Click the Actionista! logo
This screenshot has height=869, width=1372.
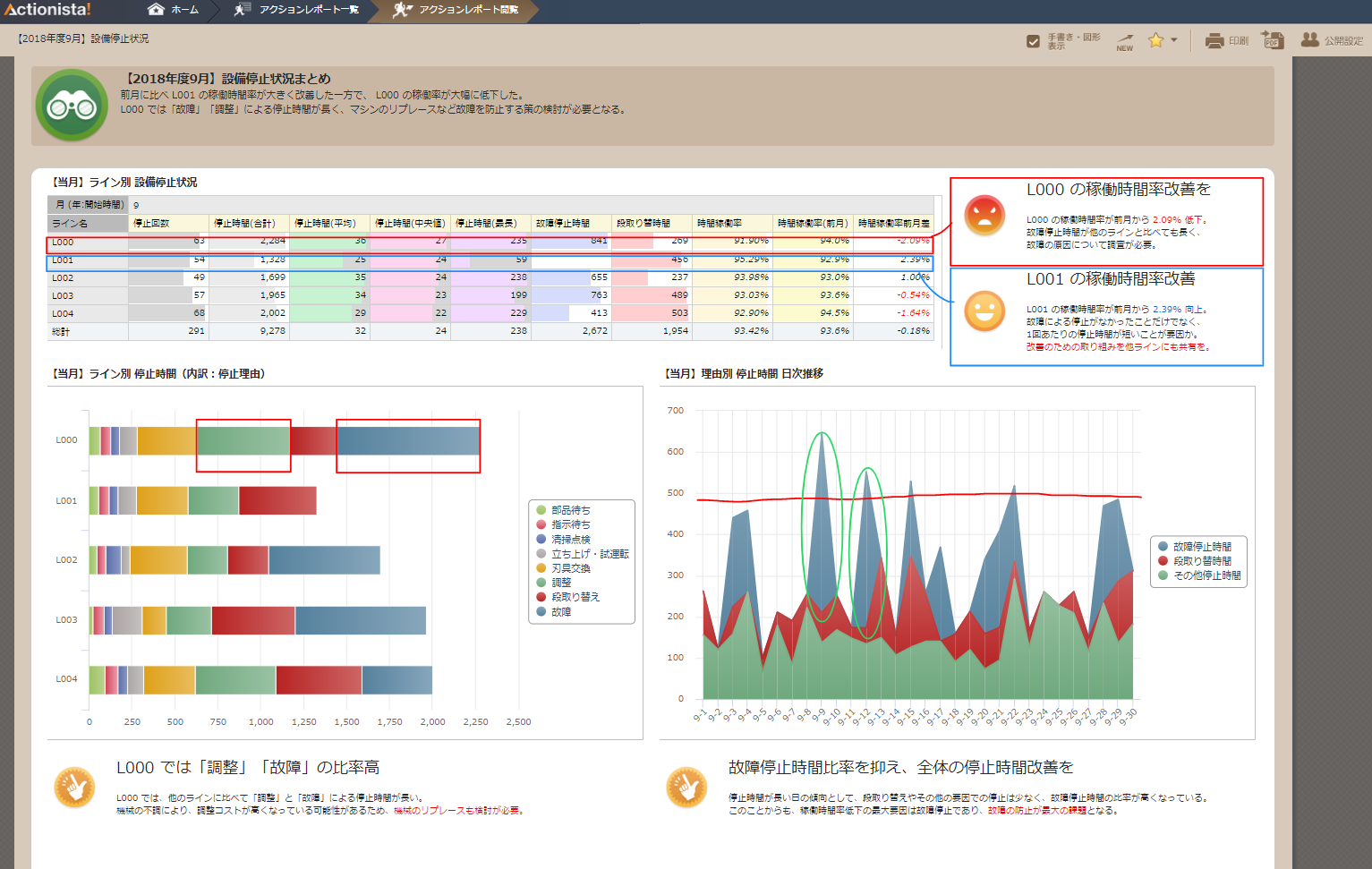[47, 10]
